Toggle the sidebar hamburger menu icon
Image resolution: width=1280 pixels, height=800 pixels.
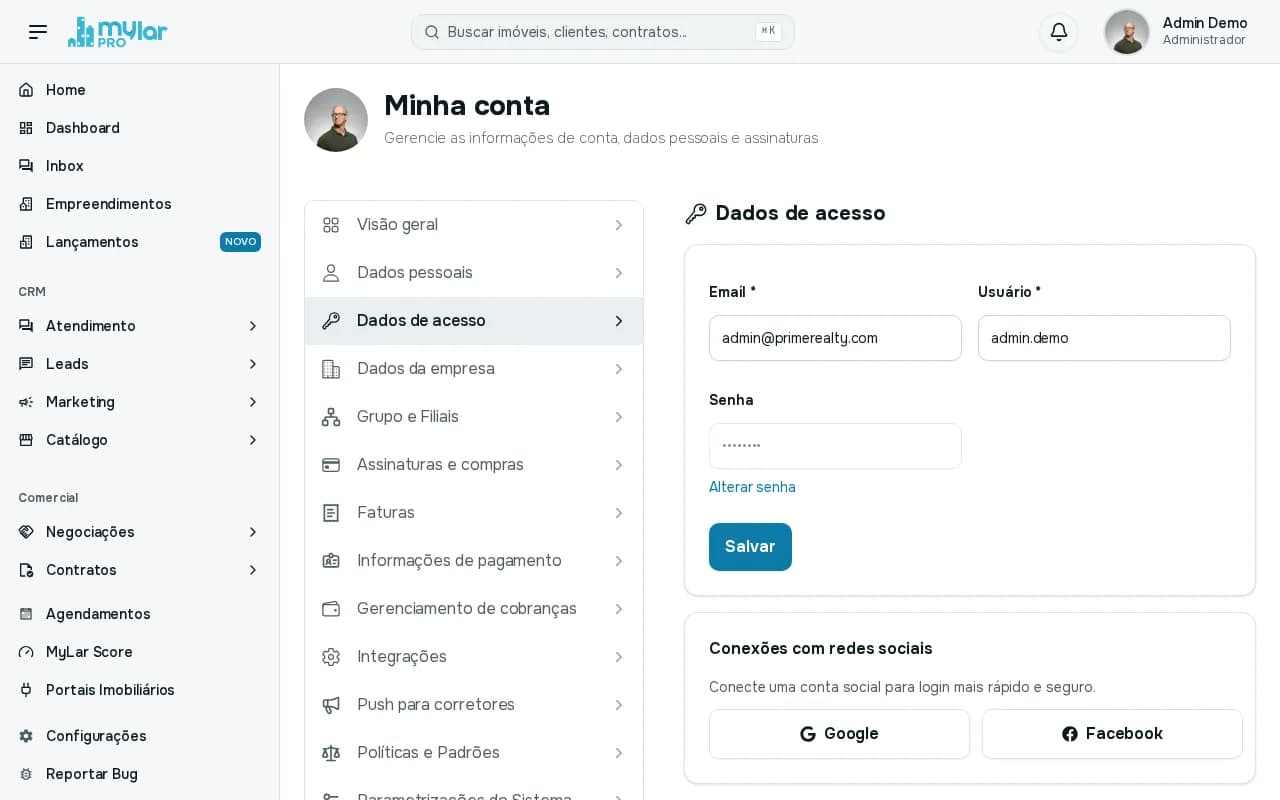pos(38,32)
